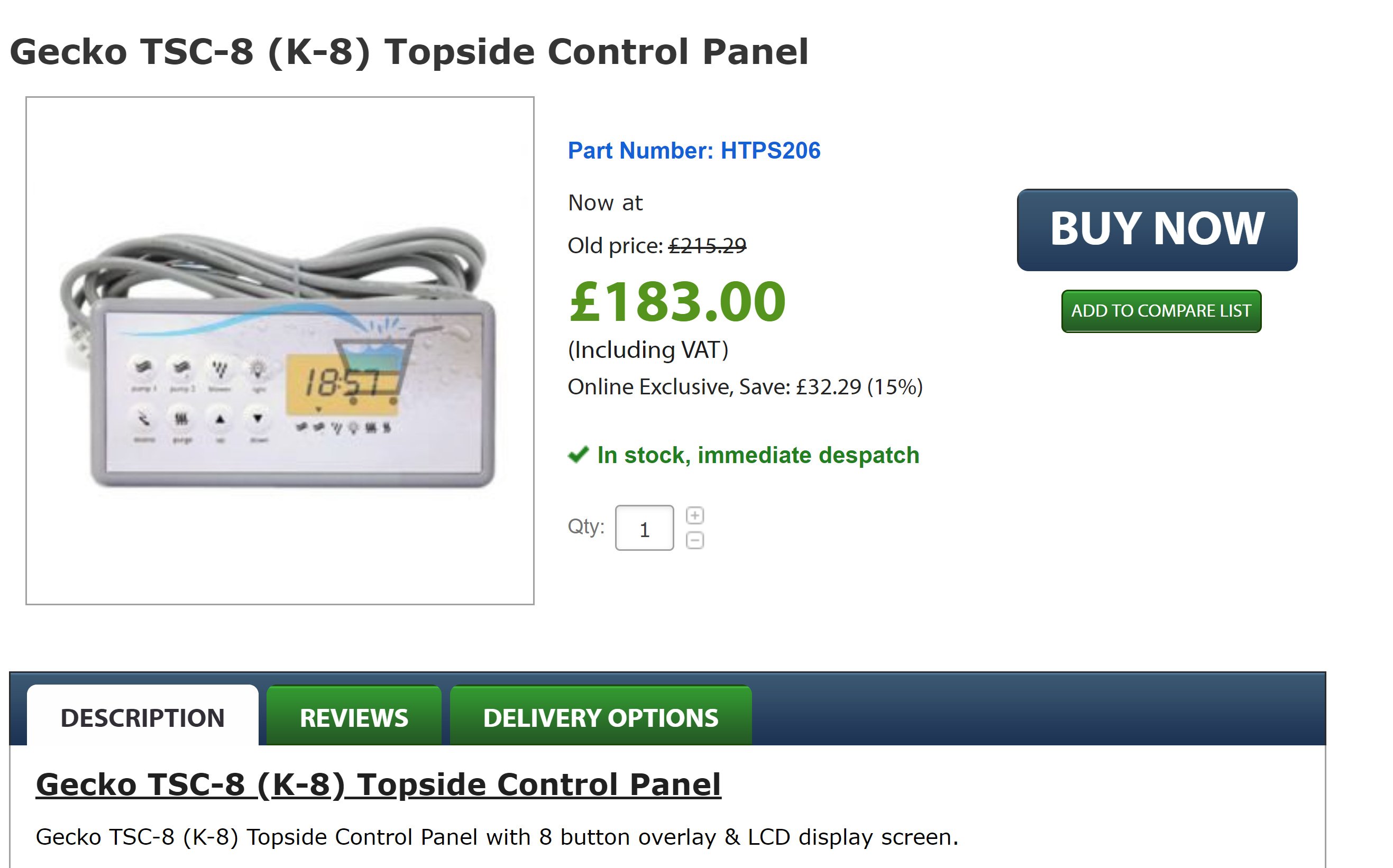Click the 'In stock, immediate despatch' message

[x=757, y=455]
